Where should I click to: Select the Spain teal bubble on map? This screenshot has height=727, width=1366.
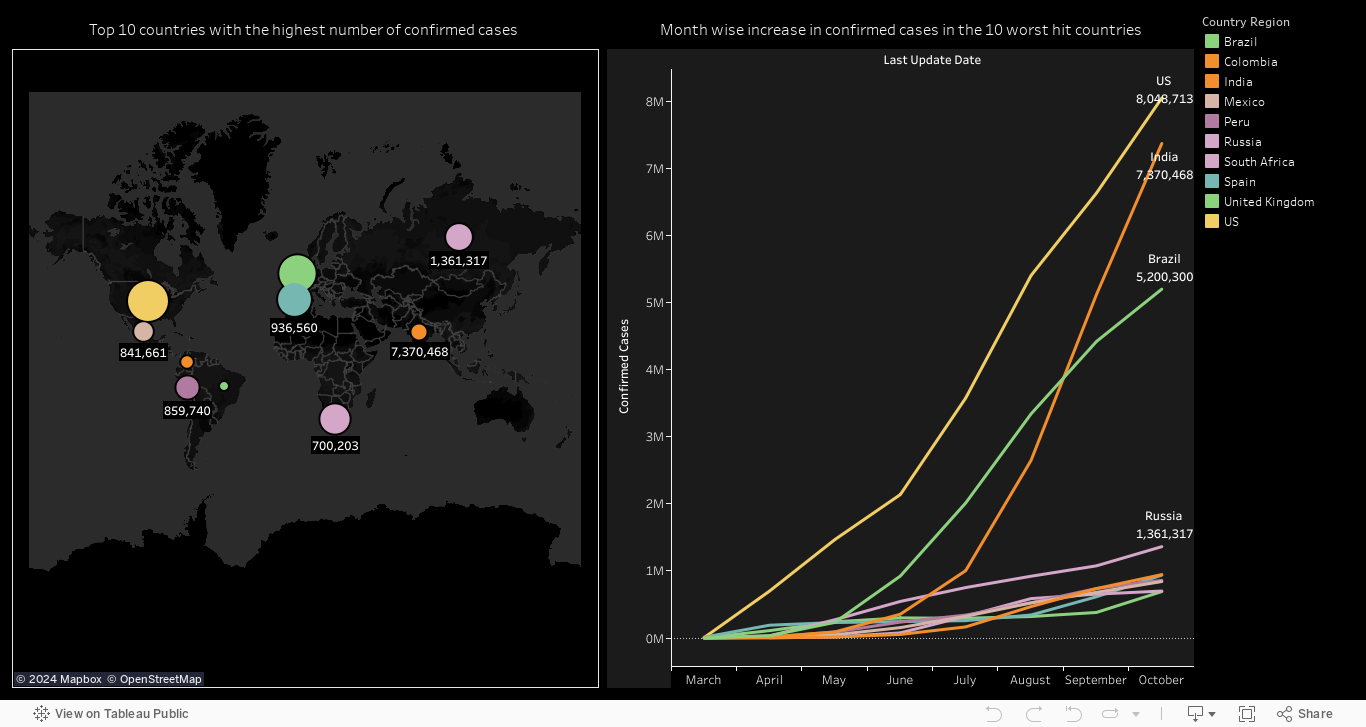[x=294, y=299]
